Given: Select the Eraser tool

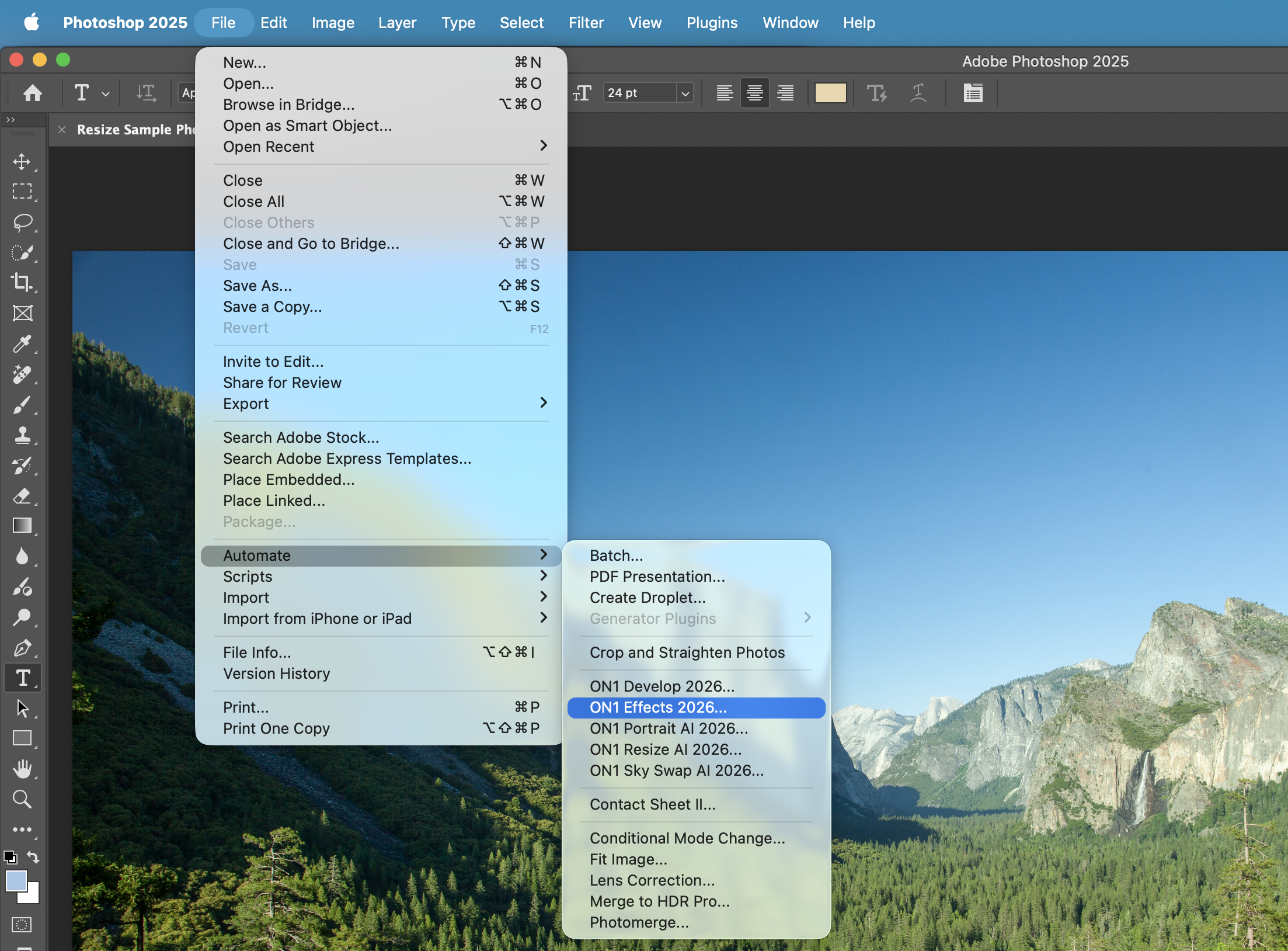Looking at the screenshot, I should 22,496.
